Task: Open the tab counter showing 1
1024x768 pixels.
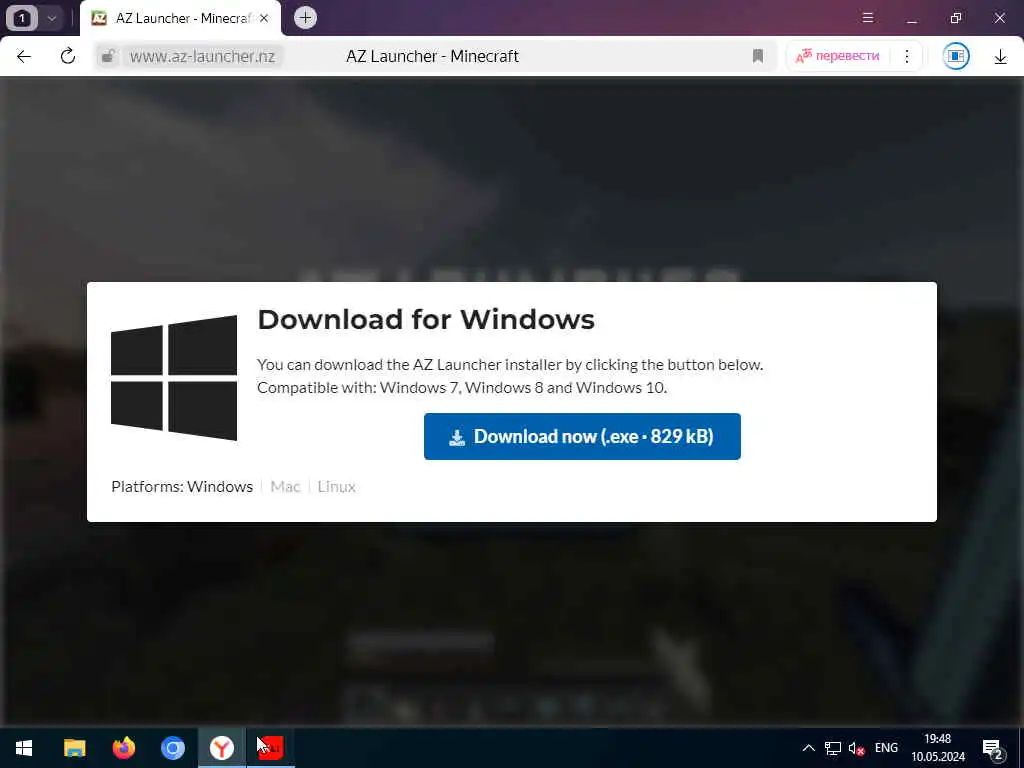Action: point(21,18)
